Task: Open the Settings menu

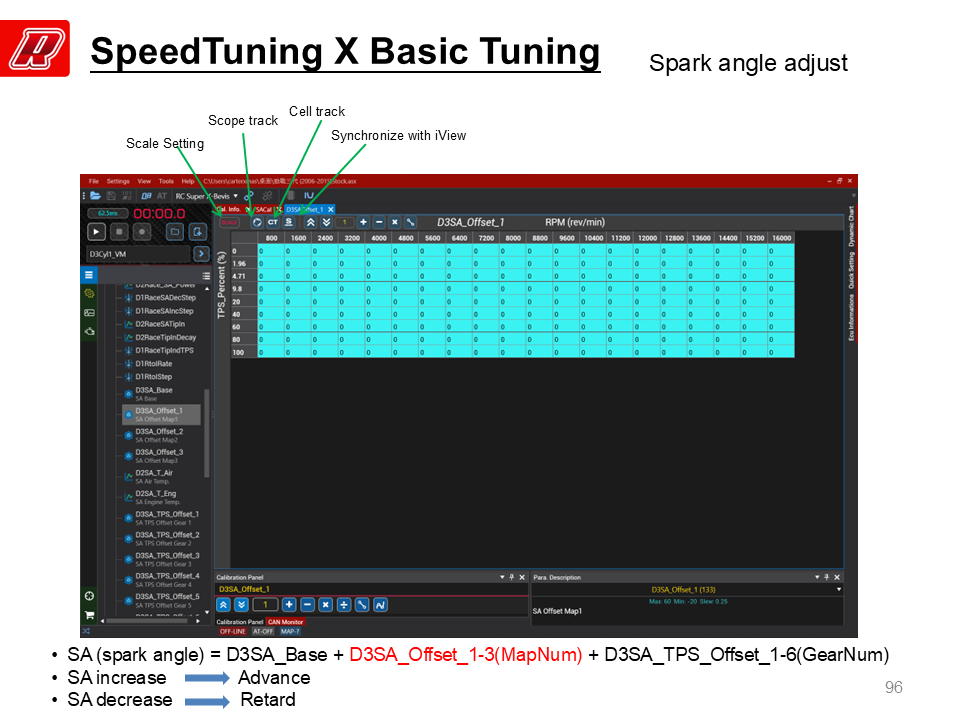Action: (118, 181)
